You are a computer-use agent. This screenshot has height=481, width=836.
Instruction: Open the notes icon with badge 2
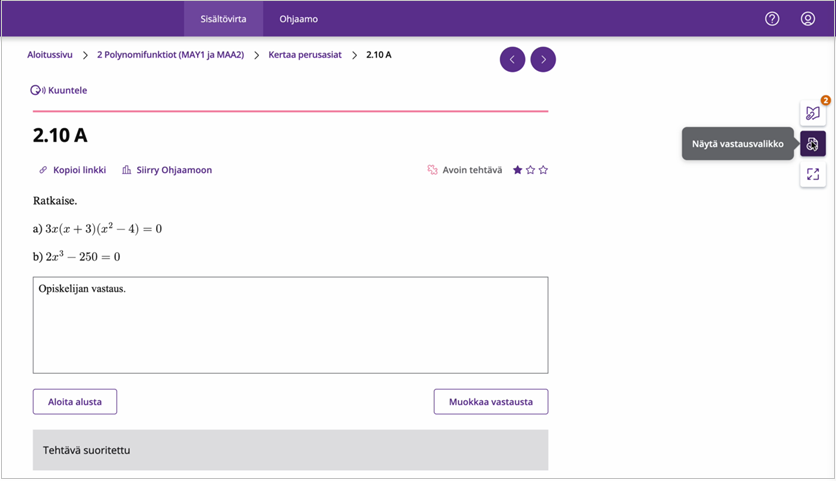tap(813, 113)
